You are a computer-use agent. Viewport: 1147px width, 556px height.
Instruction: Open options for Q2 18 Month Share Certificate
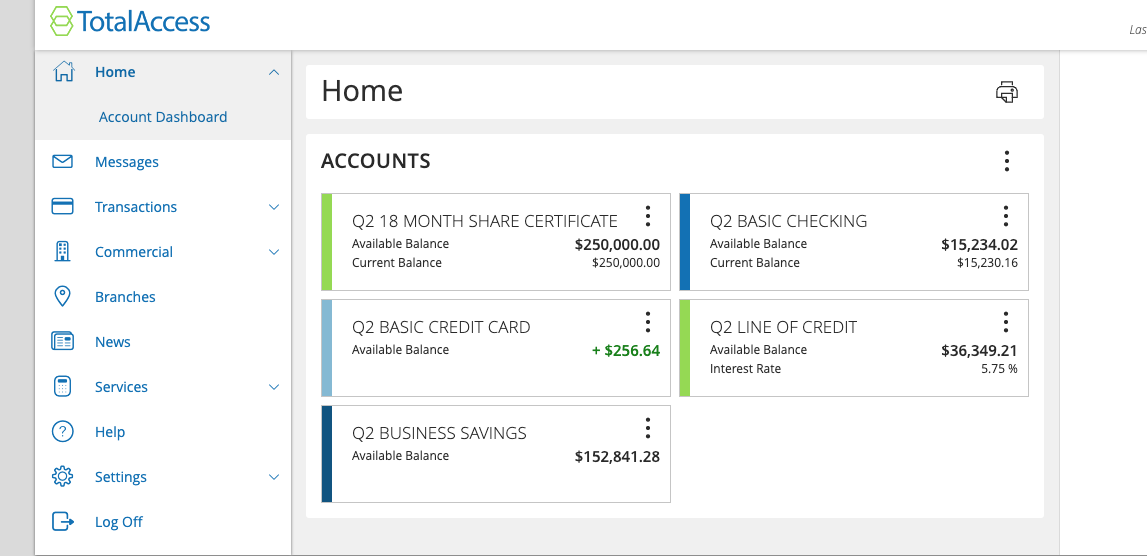[x=647, y=216]
